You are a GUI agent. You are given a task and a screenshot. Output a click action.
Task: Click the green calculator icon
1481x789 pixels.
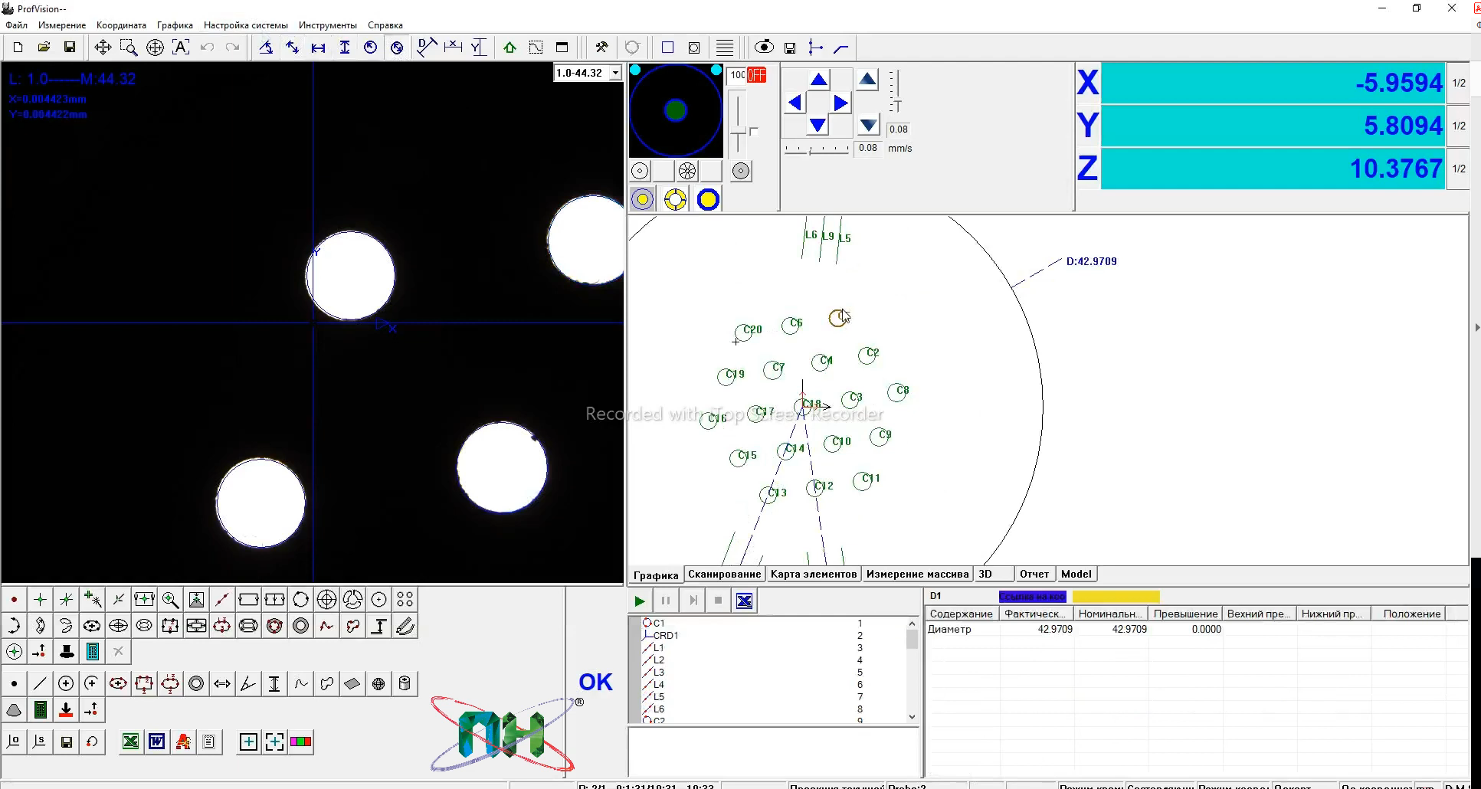[x=40, y=710]
